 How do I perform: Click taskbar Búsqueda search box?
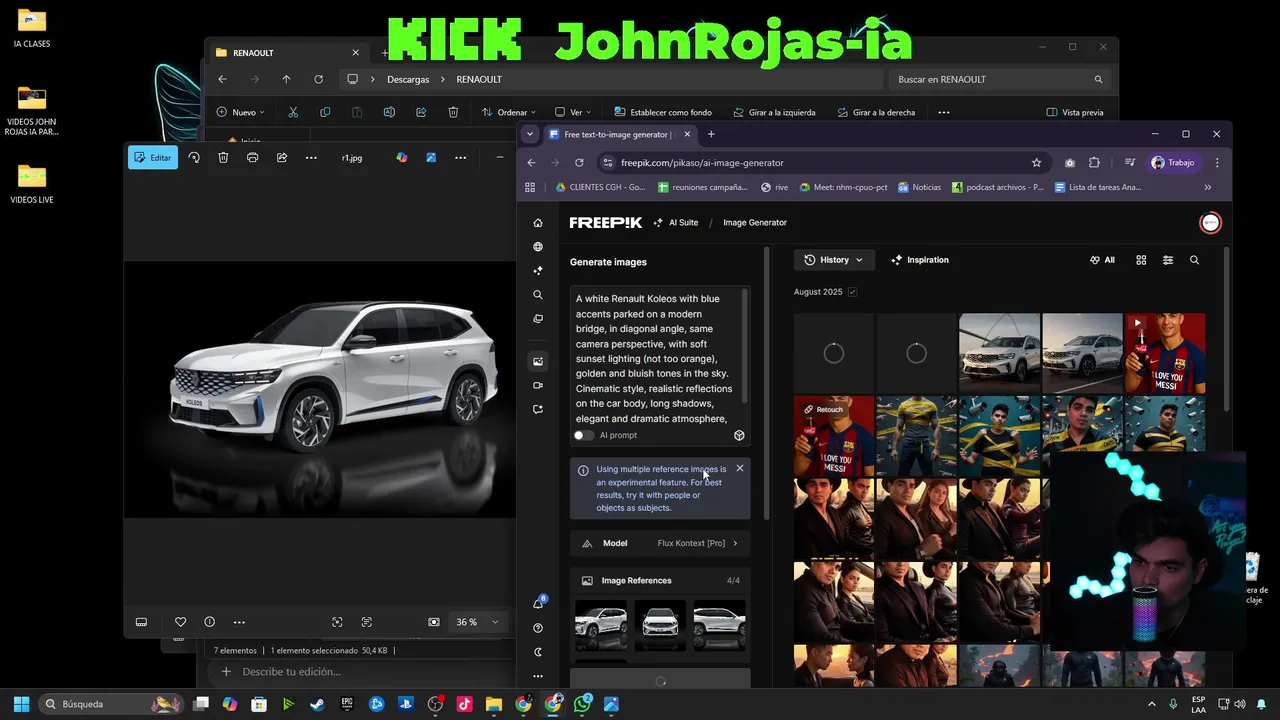[x=112, y=704]
